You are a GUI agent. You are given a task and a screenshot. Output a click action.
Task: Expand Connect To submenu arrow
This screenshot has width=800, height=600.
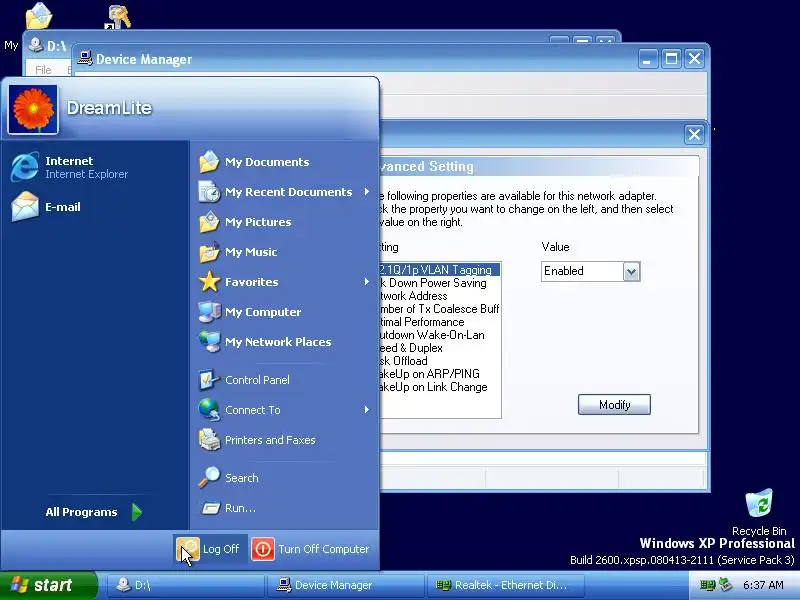coord(367,410)
